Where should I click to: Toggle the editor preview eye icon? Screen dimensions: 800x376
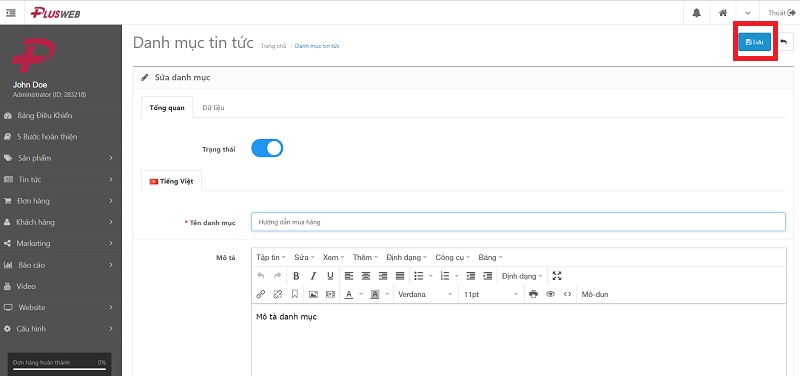pos(550,294)
